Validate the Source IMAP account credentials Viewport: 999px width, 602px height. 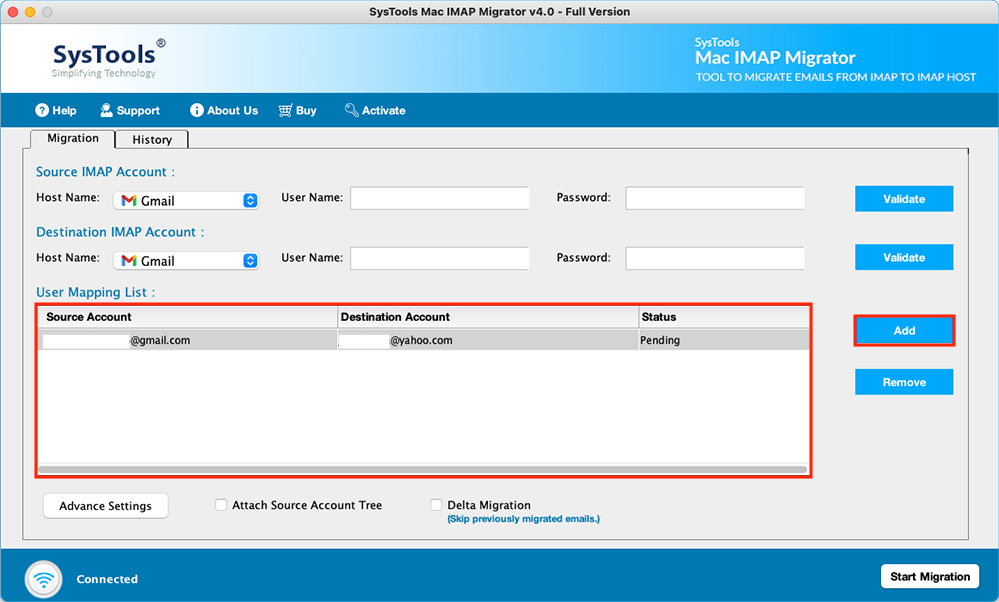903,198
